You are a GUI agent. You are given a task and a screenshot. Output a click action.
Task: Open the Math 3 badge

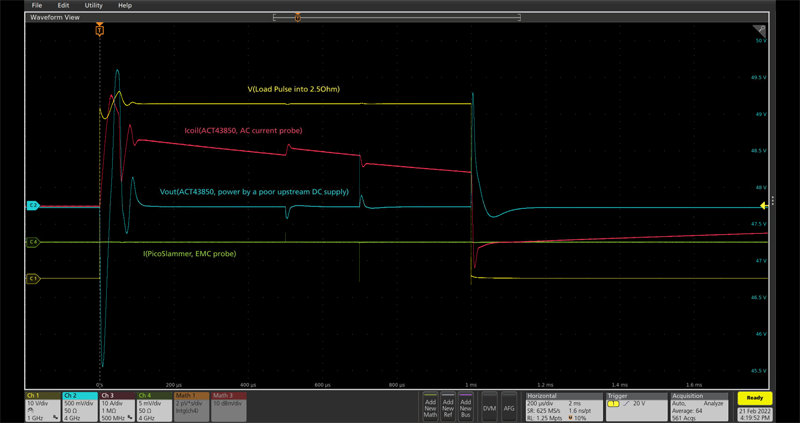(229, 407)
